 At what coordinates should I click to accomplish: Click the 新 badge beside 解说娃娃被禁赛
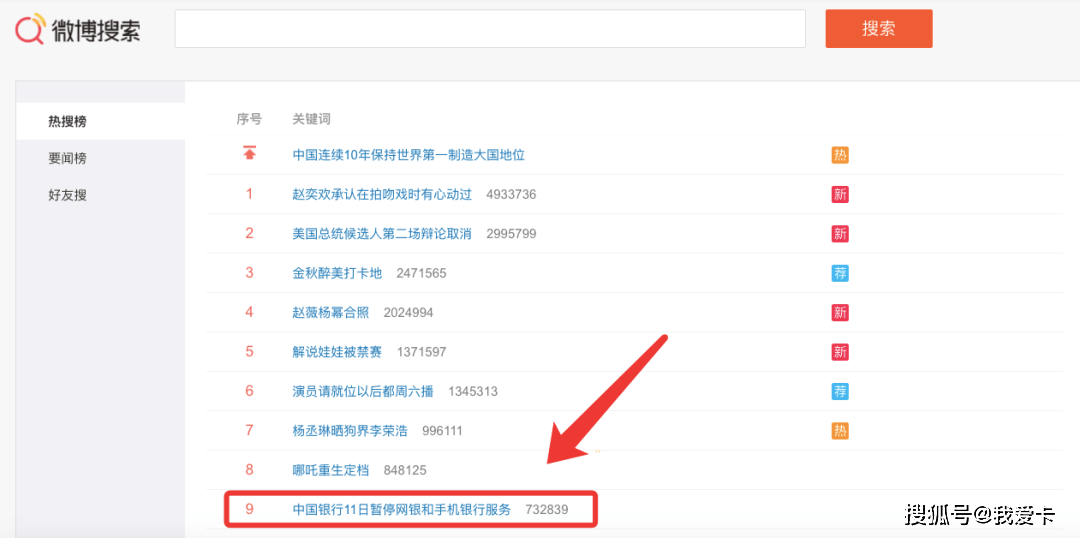pyautogui.click(x=840, y=352)
